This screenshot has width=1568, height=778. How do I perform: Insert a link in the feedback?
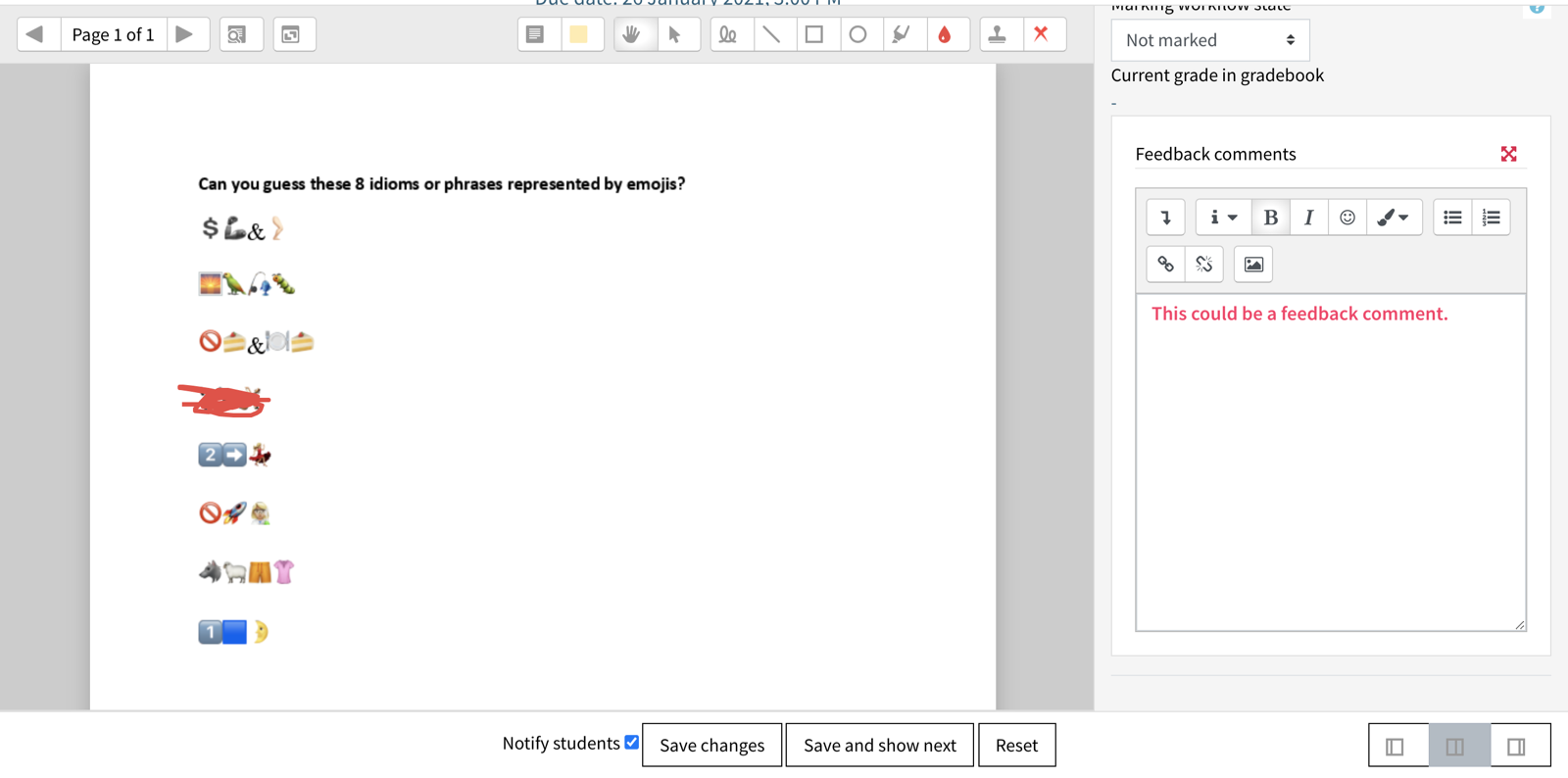click(1166, 265)
